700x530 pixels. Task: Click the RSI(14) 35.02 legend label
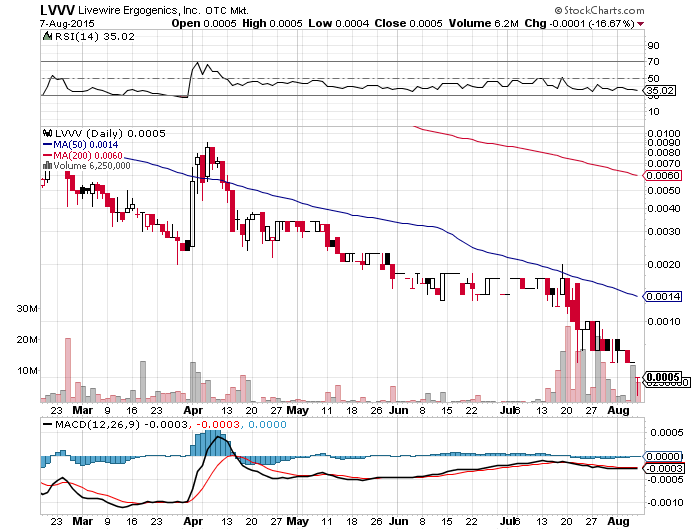coord(94,37)
